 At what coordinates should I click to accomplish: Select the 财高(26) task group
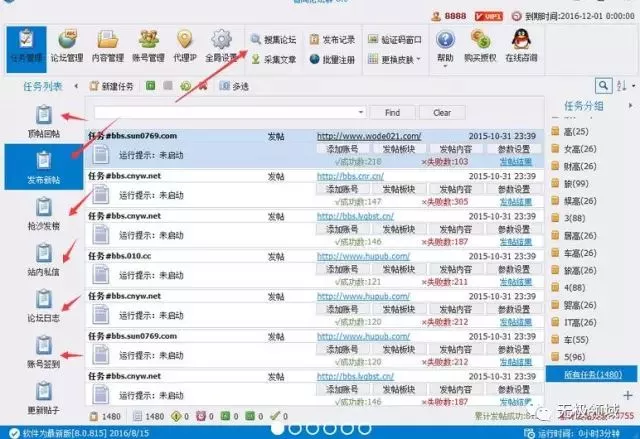[x=574, y=166]
